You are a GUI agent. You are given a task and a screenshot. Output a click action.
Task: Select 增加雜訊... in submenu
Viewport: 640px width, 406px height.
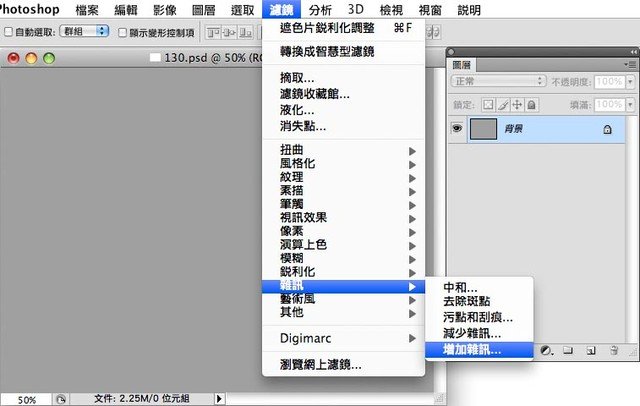pyautogui.click(x=479, y=350)
